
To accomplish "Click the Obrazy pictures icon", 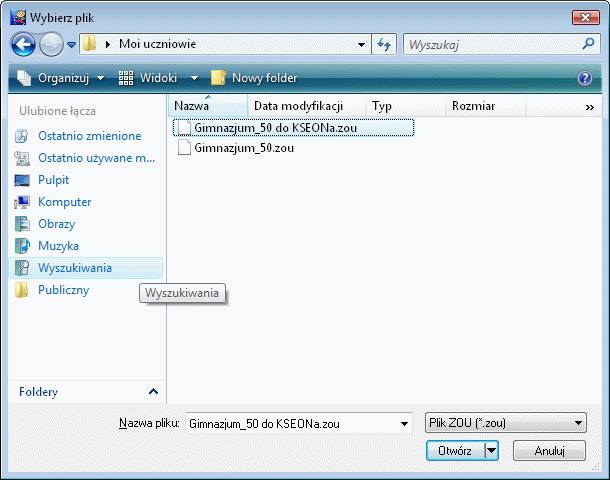I will point(22,224).
